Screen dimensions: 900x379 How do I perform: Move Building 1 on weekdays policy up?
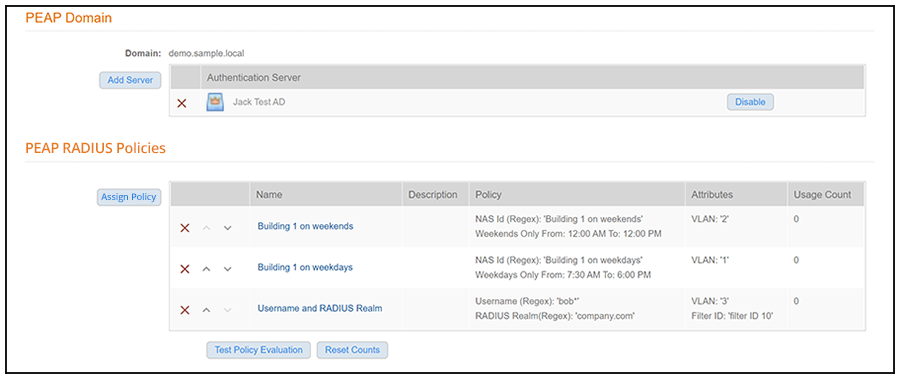(x=207, y=269)
